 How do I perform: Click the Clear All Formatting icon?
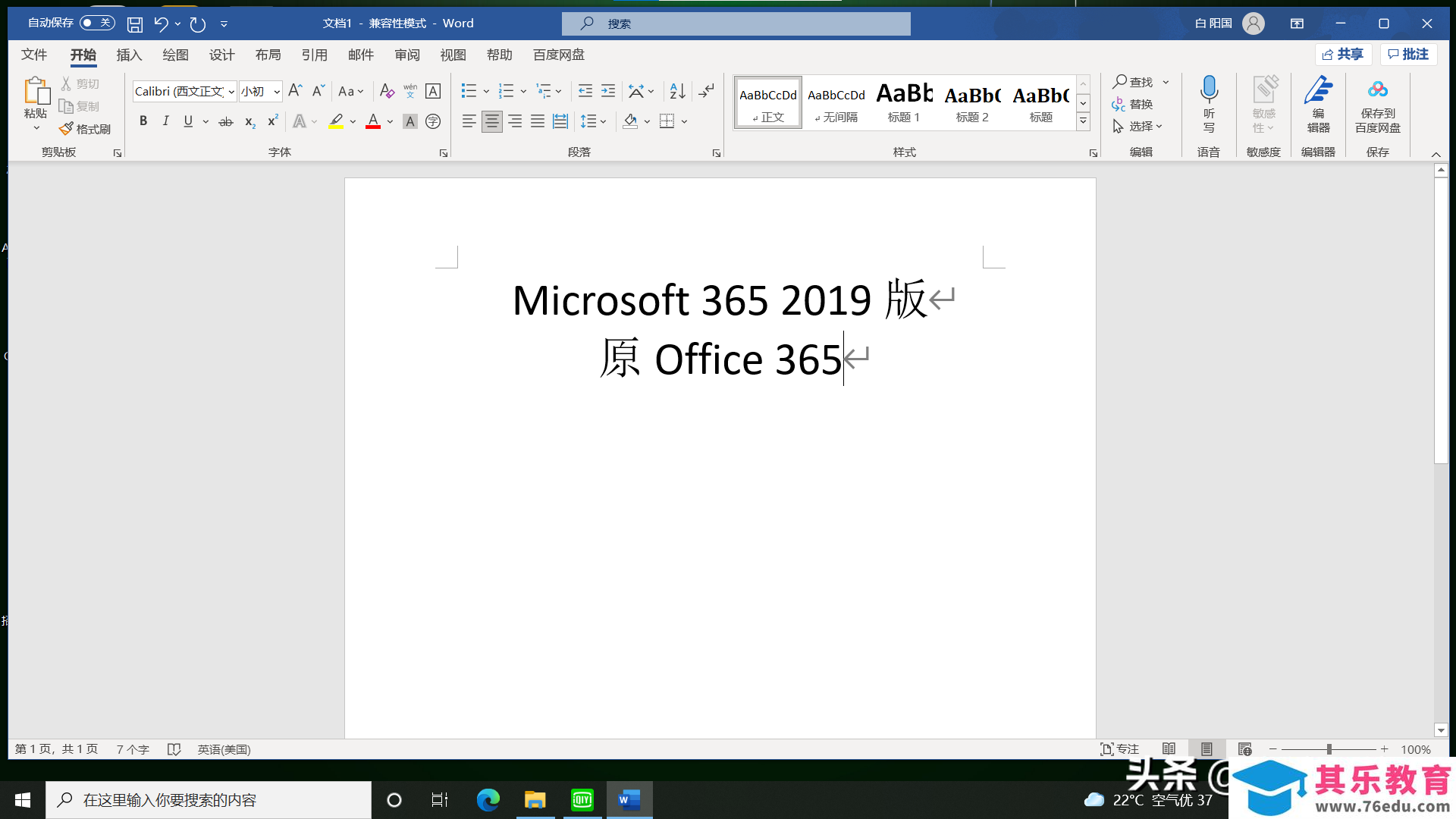pyautogui.click(x=387, y=91)
